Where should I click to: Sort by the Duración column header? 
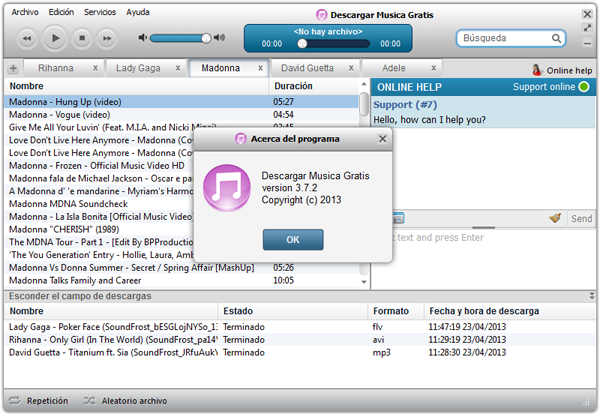tap(314, 86)
